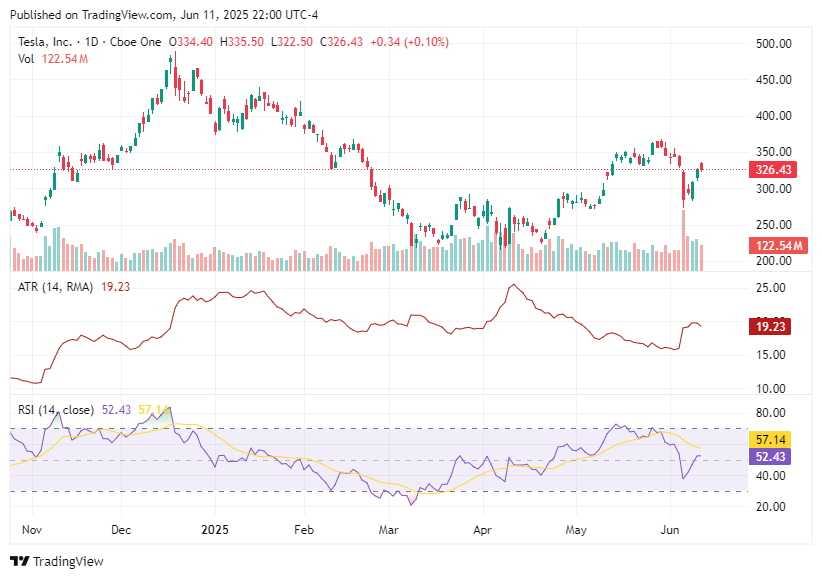The height and width of the screenshot is (579, 822).
Task: Click the Nov label on time axis
Action: coord(32,530)
